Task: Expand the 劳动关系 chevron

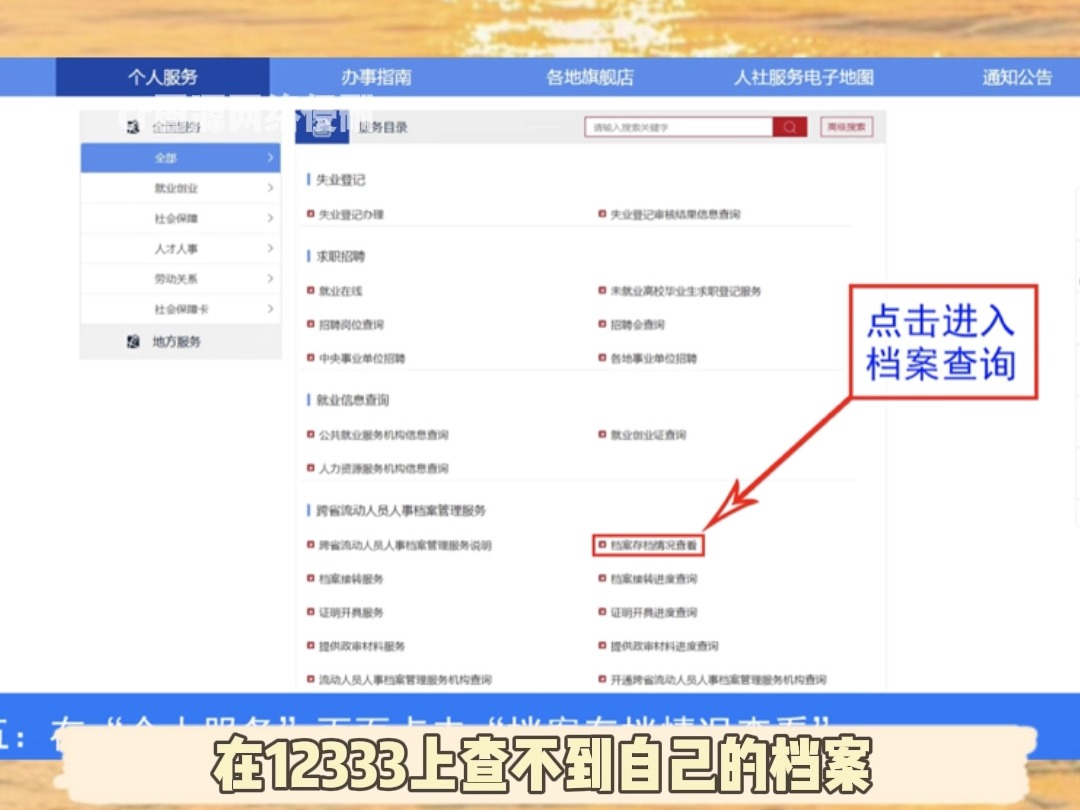Action: pos(270,279)
